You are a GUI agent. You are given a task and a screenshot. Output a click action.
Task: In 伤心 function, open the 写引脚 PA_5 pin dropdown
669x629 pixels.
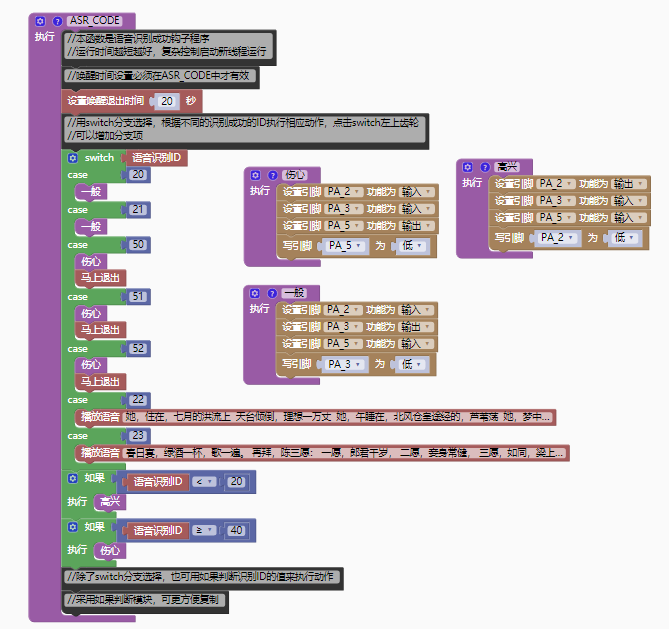[345, 246]
